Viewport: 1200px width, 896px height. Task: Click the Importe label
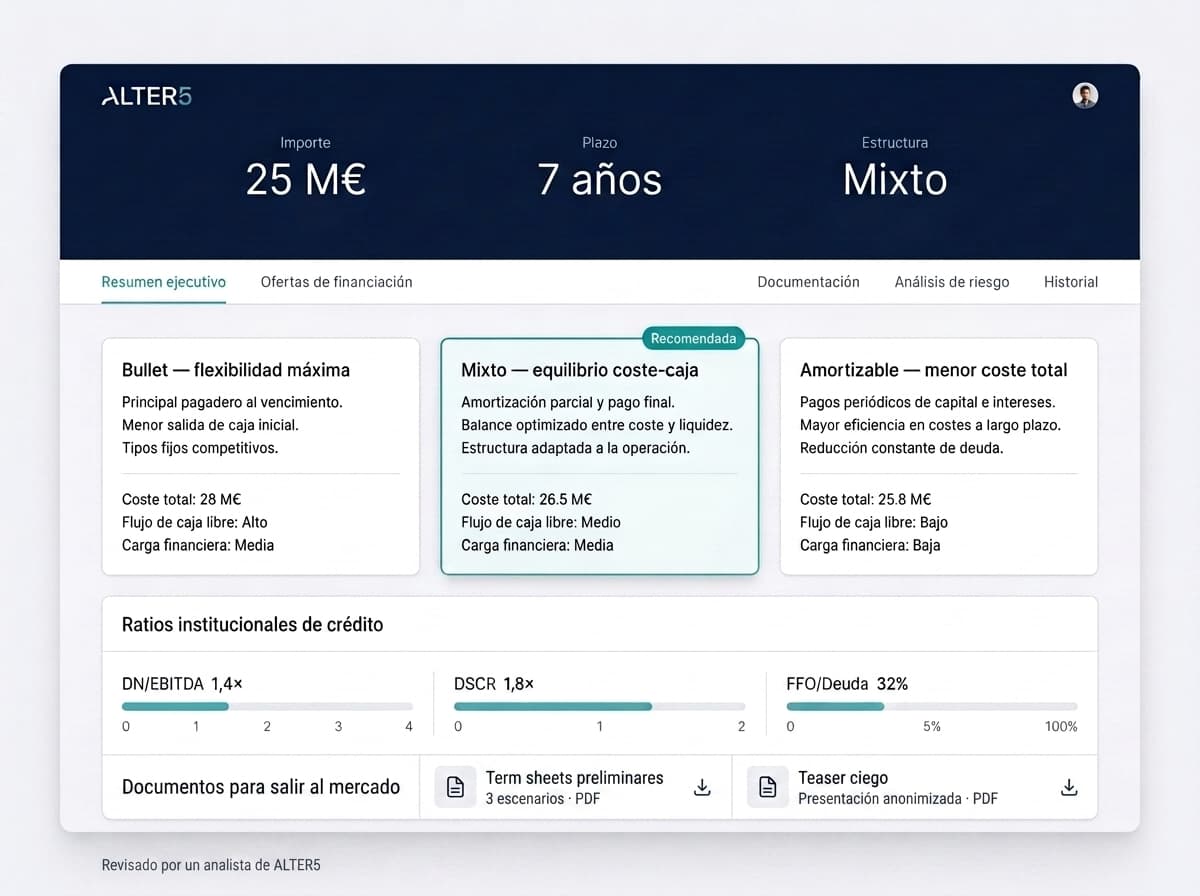pos(305,143)
